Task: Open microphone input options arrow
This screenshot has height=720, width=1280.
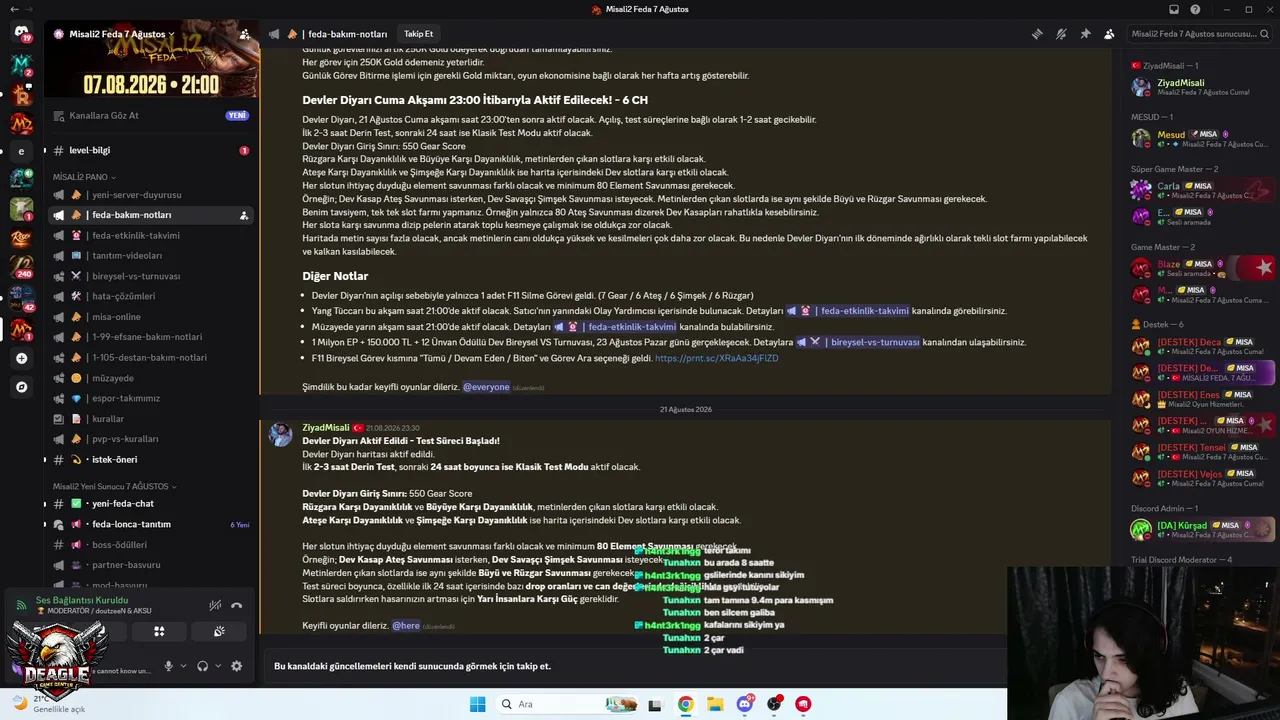Action: point(182,666)
